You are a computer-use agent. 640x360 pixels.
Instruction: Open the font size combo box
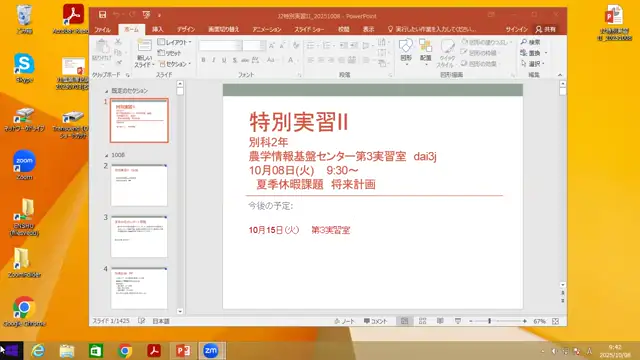pyautogui.click(x=254, y=46)
